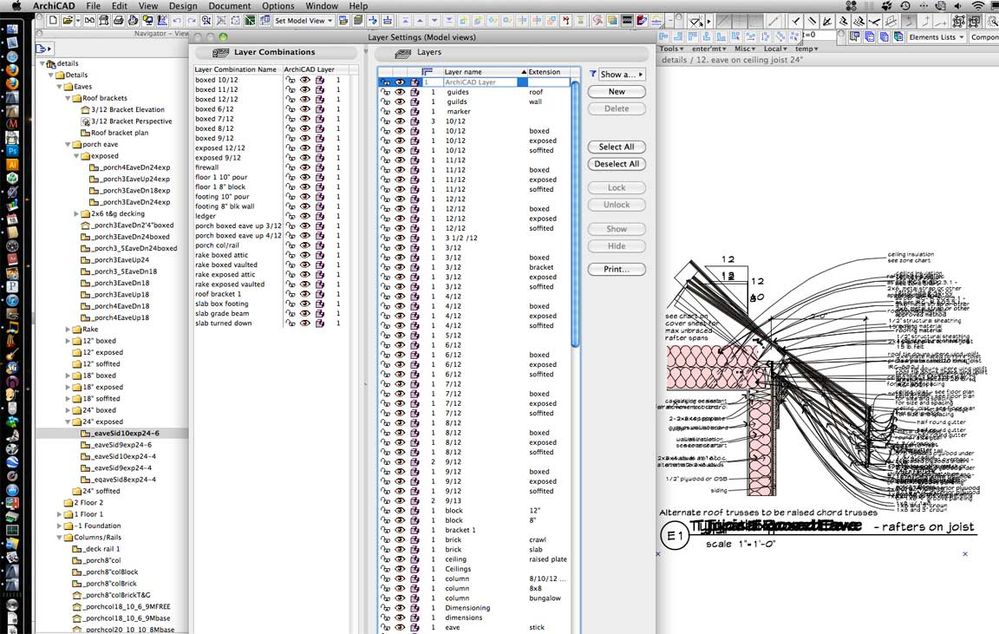Click solid/wireframe icon for guides layer
Image resolution: width=999 pixels, height=634 pixels.
(x=415, y=92)
